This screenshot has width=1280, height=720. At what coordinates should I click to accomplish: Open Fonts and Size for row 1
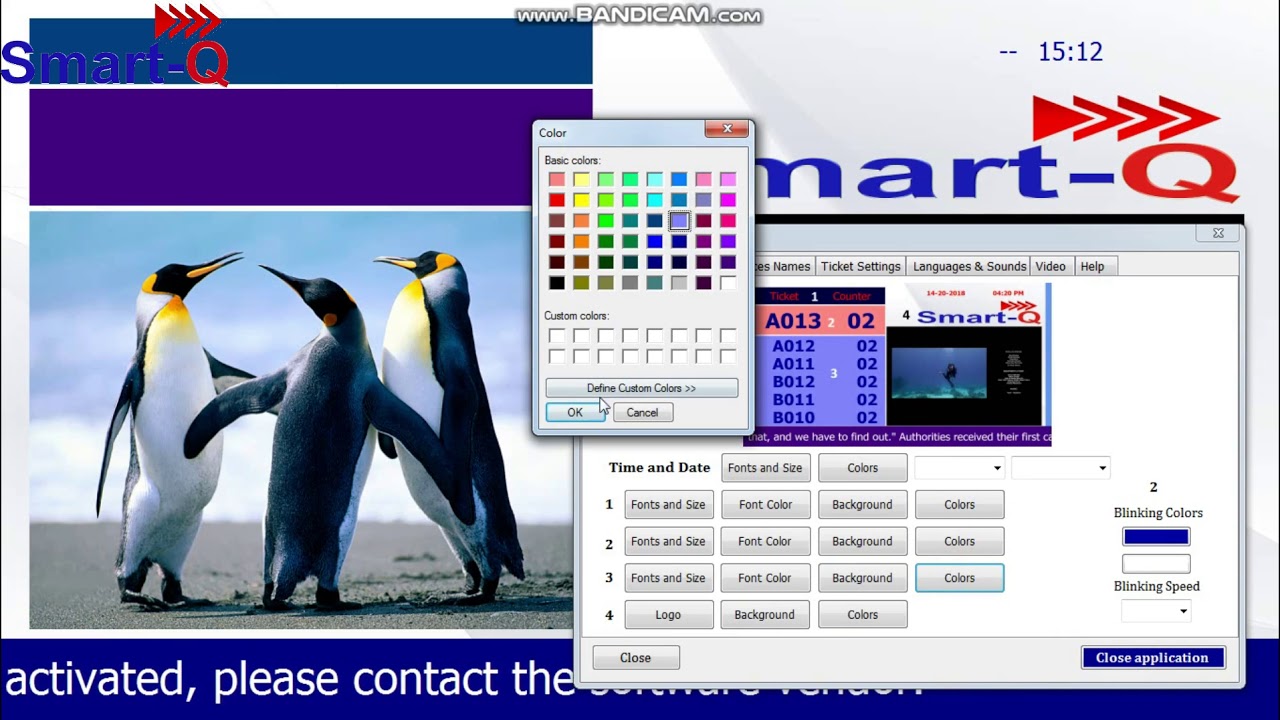click(x=668, y=505)
